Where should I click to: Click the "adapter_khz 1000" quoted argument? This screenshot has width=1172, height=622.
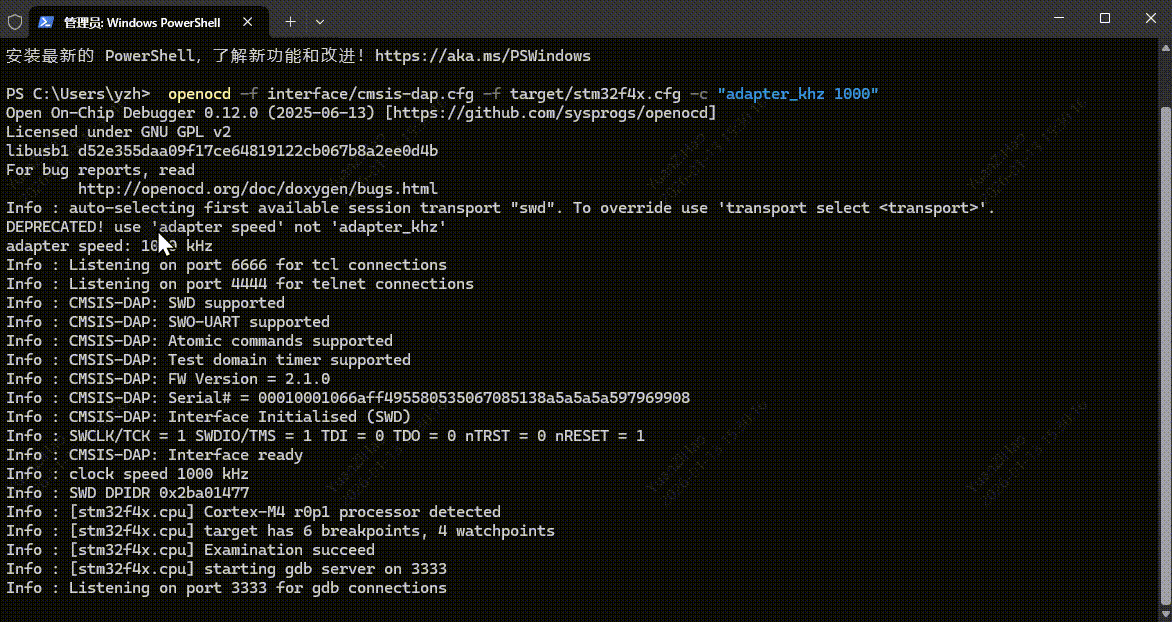[798, 94]
